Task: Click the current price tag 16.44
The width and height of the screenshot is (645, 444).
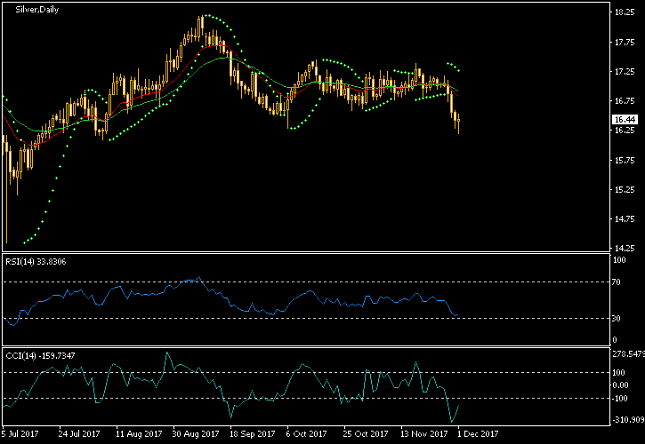Action: (x=624, y=119)
